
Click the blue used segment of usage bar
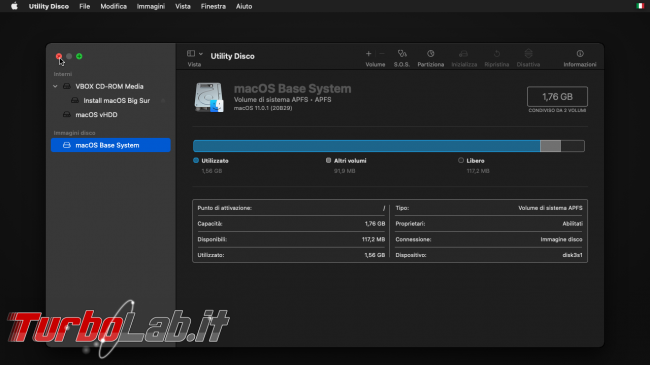(x=366, y=146)
